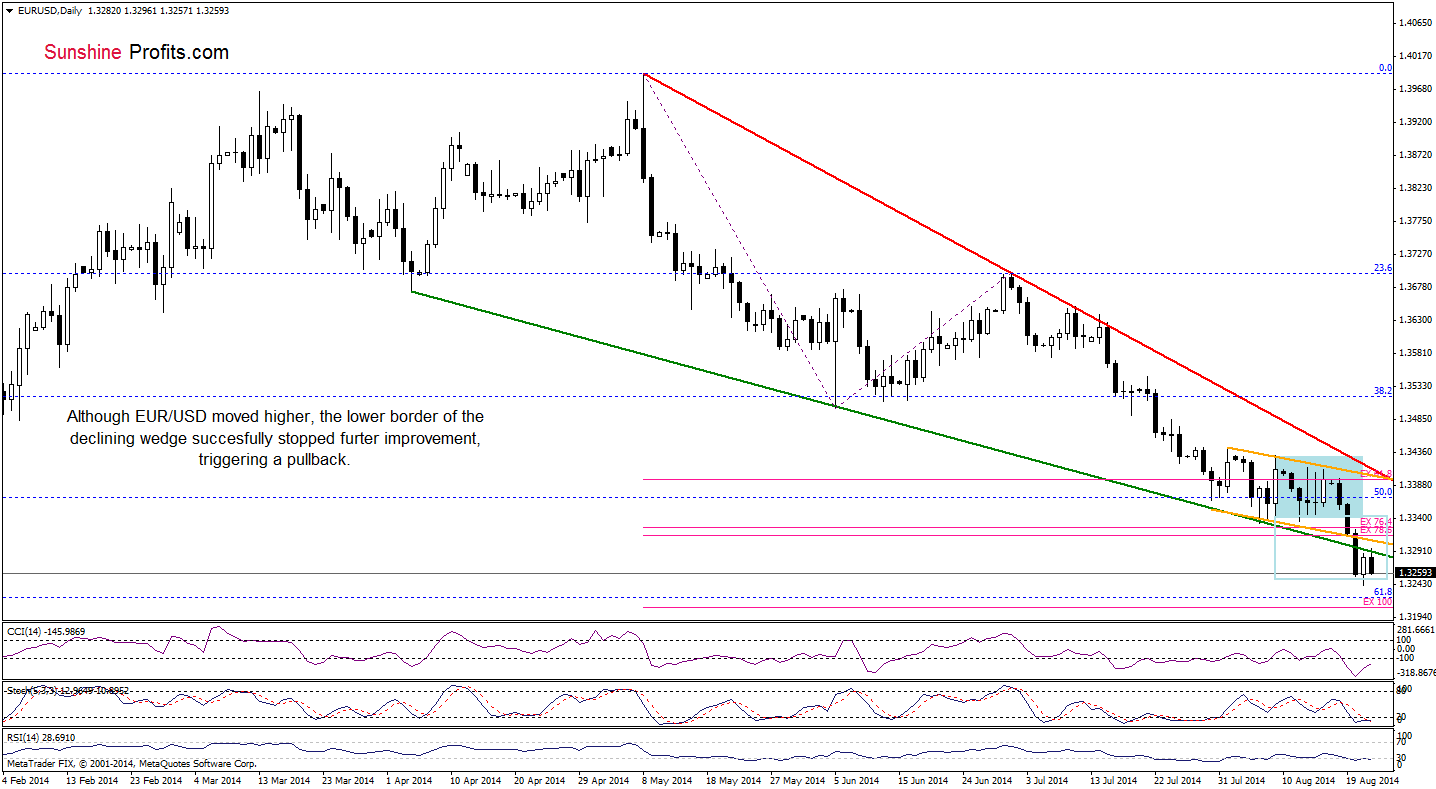Click the 20 Apr 2014 date label
1436x789 pixels.
click(541, 779)
